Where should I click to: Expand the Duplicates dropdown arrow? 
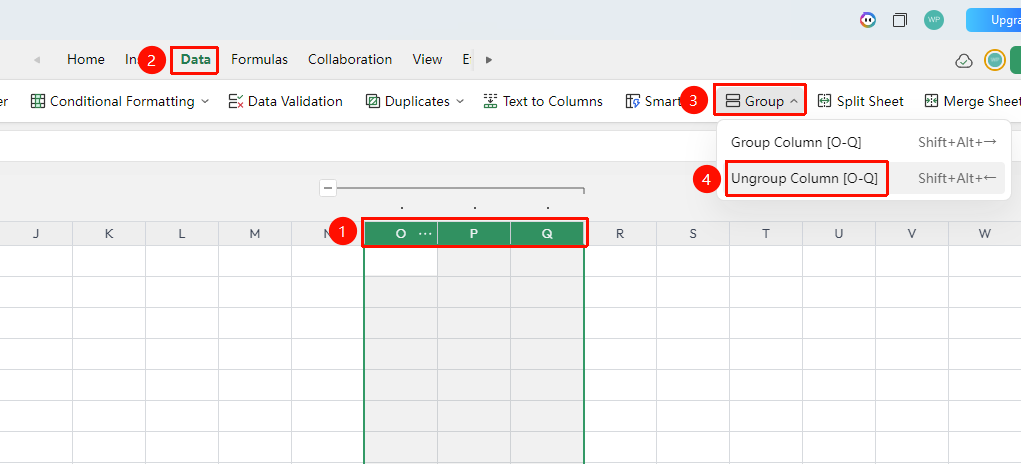460,102
